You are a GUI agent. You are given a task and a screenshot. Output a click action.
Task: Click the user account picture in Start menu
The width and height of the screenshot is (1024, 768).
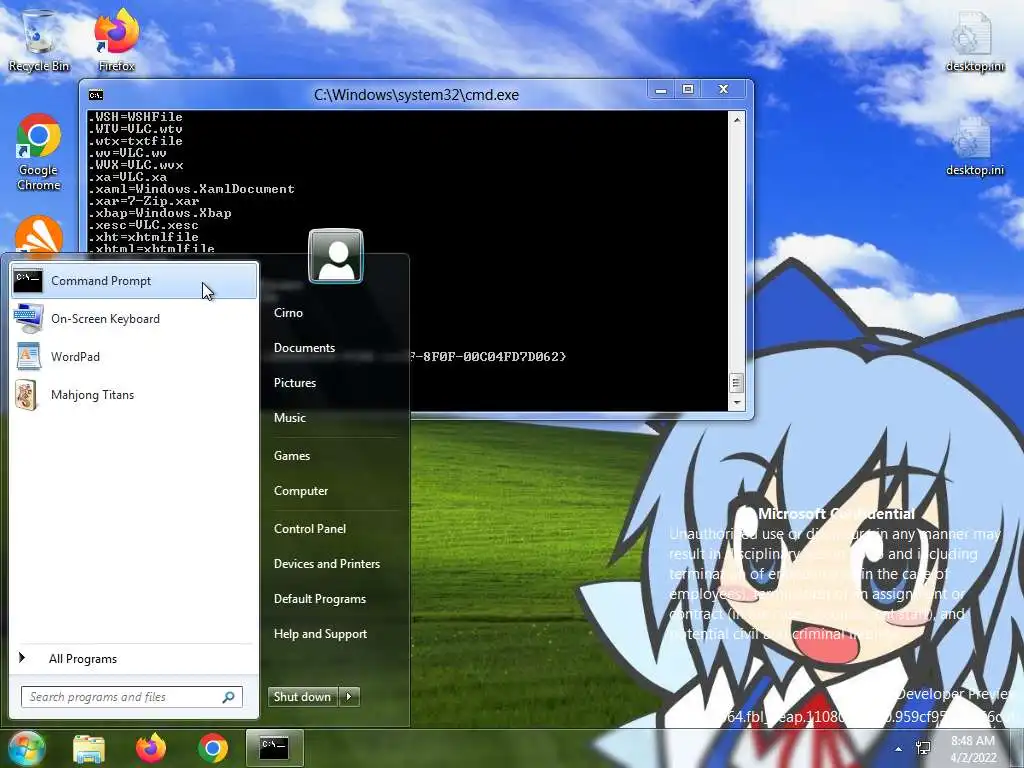336,256
